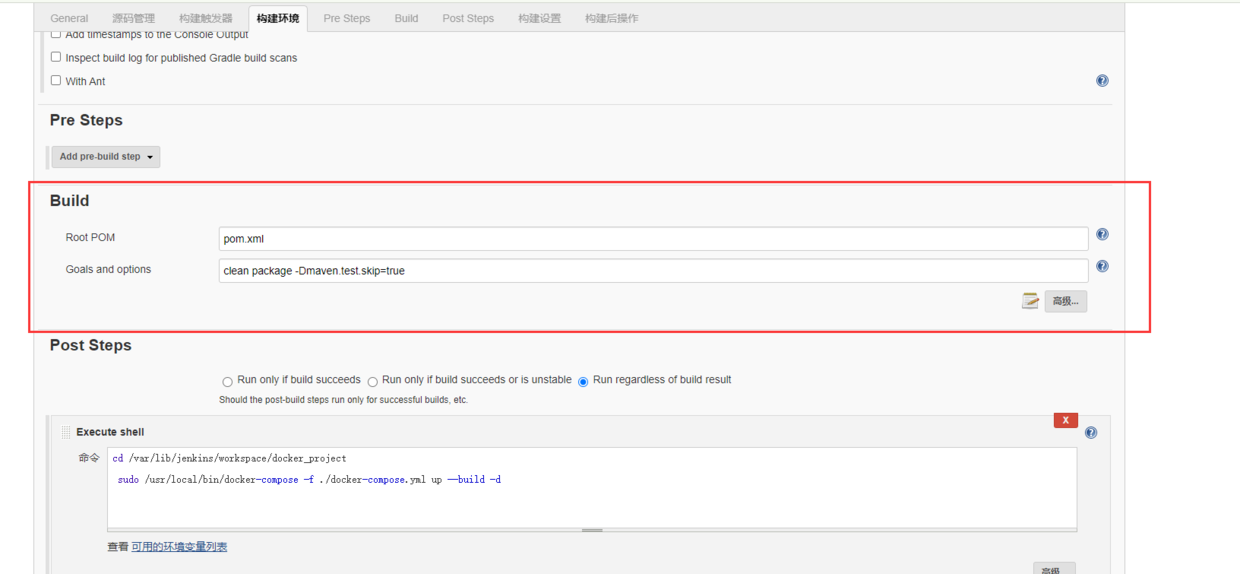Click the shell command textarea resize bar
Image resolution: width=1240 pixels, height=574 pixels.
592,530
